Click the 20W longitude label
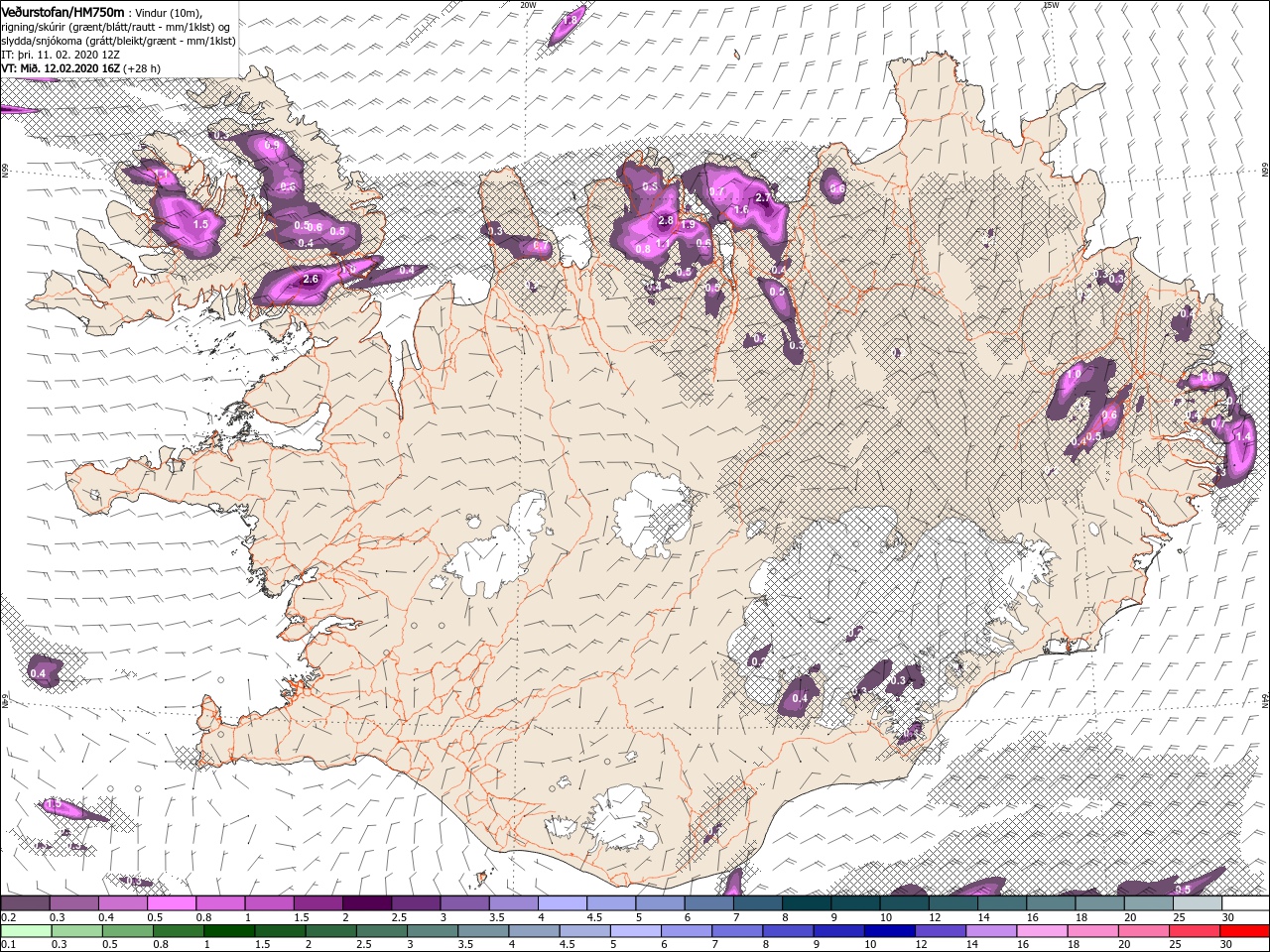This screenshot has width=1270, height=952. [529, 5]
